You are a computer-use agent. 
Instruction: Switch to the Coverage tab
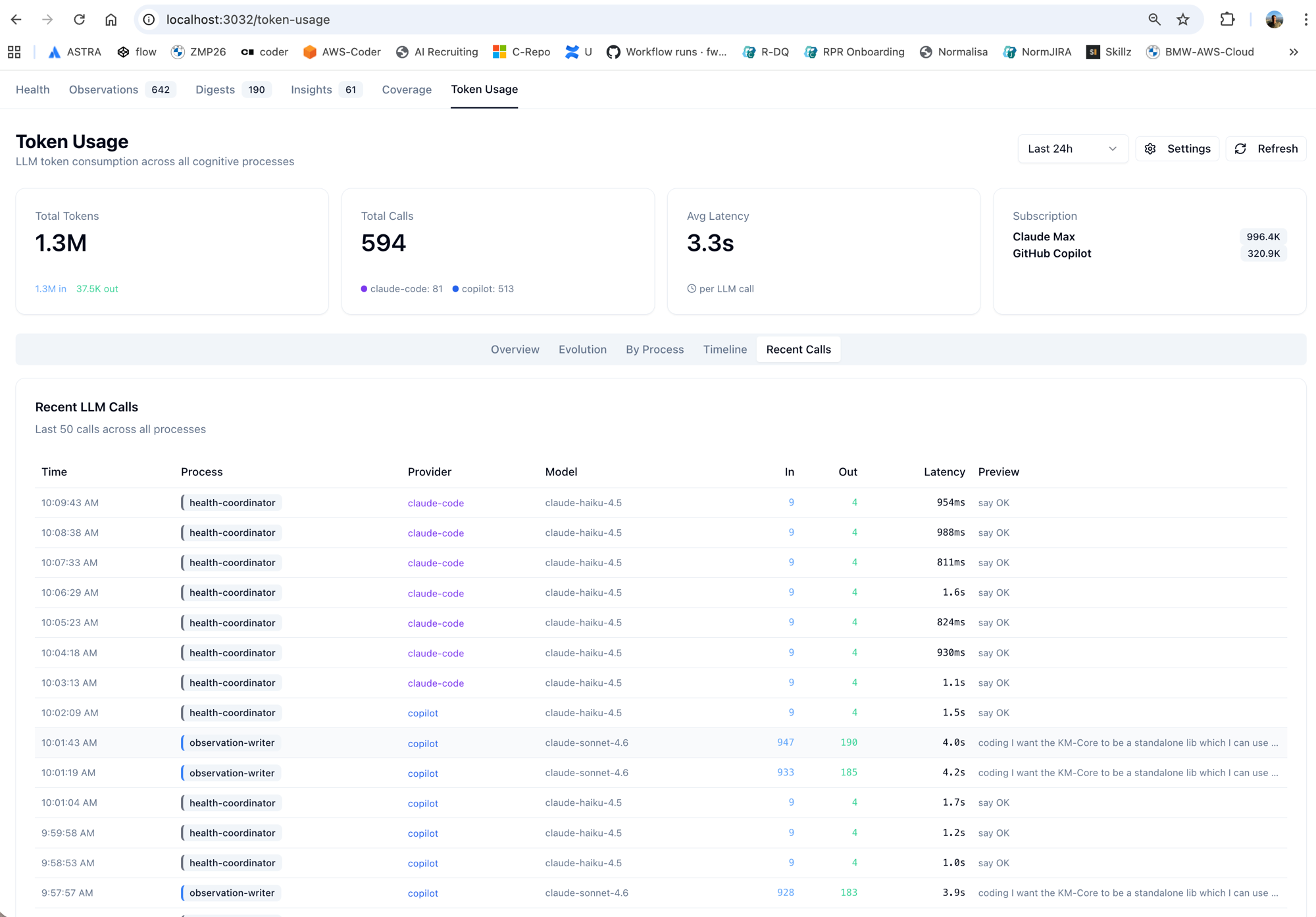(x=407, y=90)
